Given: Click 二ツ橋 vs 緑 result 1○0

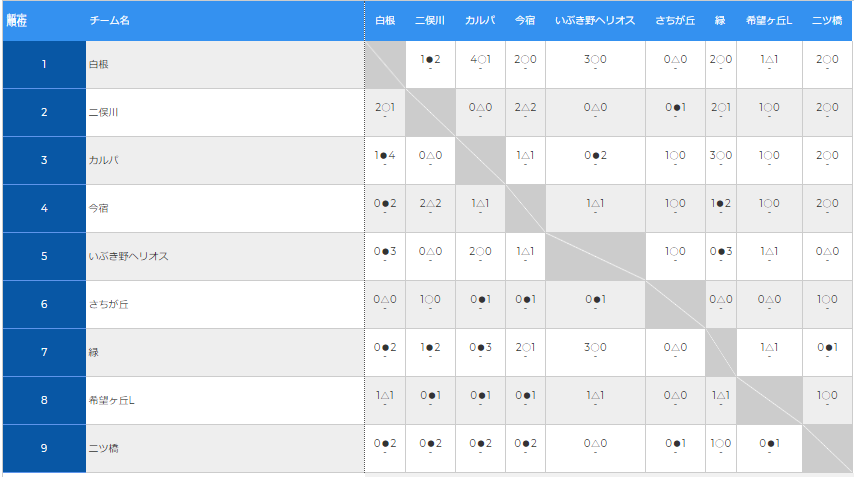Looking at the screenshot, I should 721,443.
